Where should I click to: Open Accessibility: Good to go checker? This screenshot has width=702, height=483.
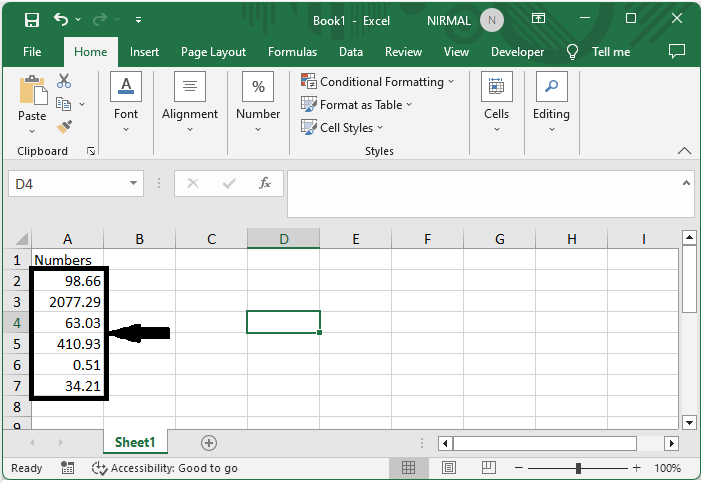point(164,468)
